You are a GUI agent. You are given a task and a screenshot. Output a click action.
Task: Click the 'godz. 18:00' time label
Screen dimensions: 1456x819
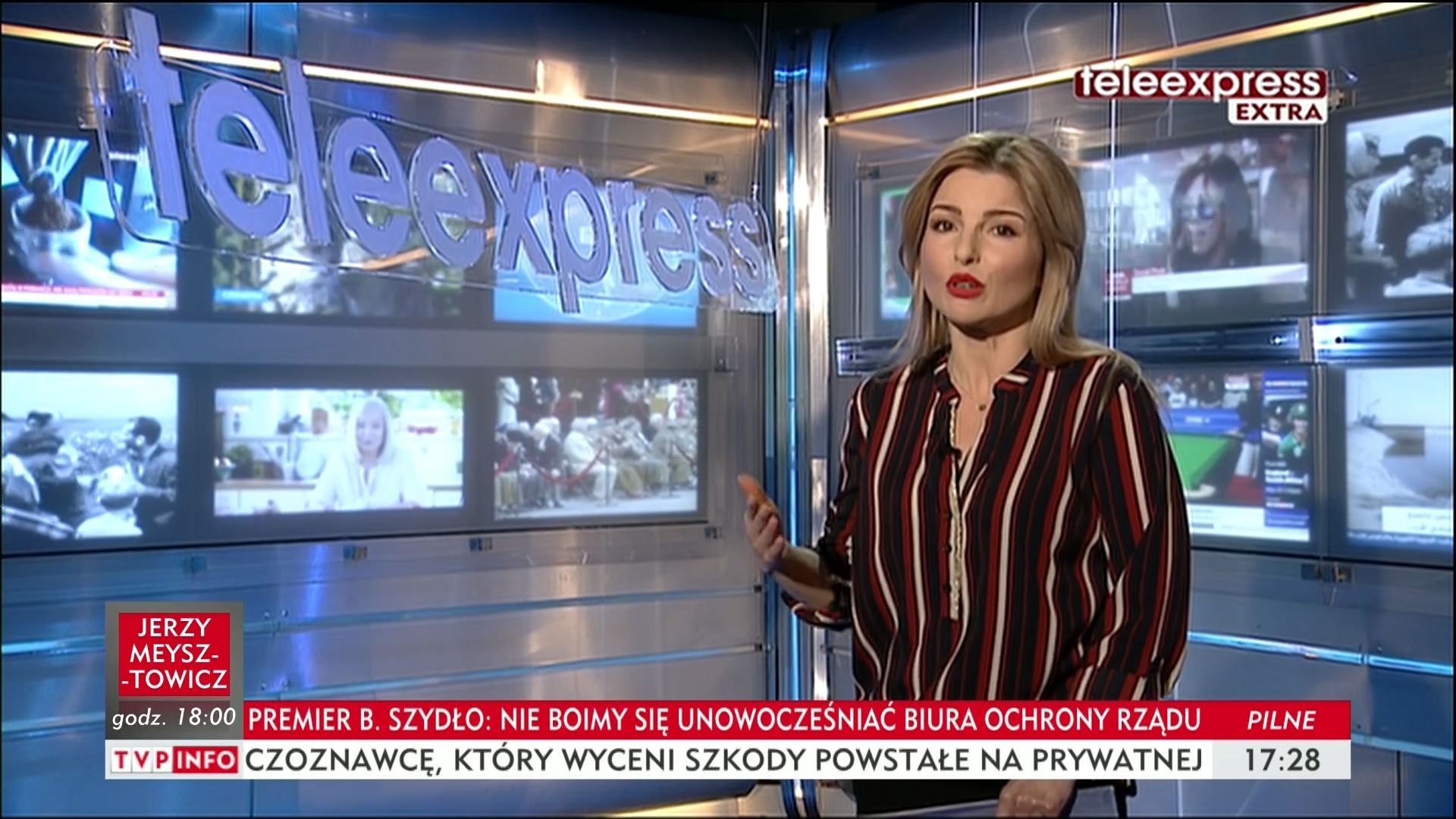pyautogui.click(x=174, y=717)
